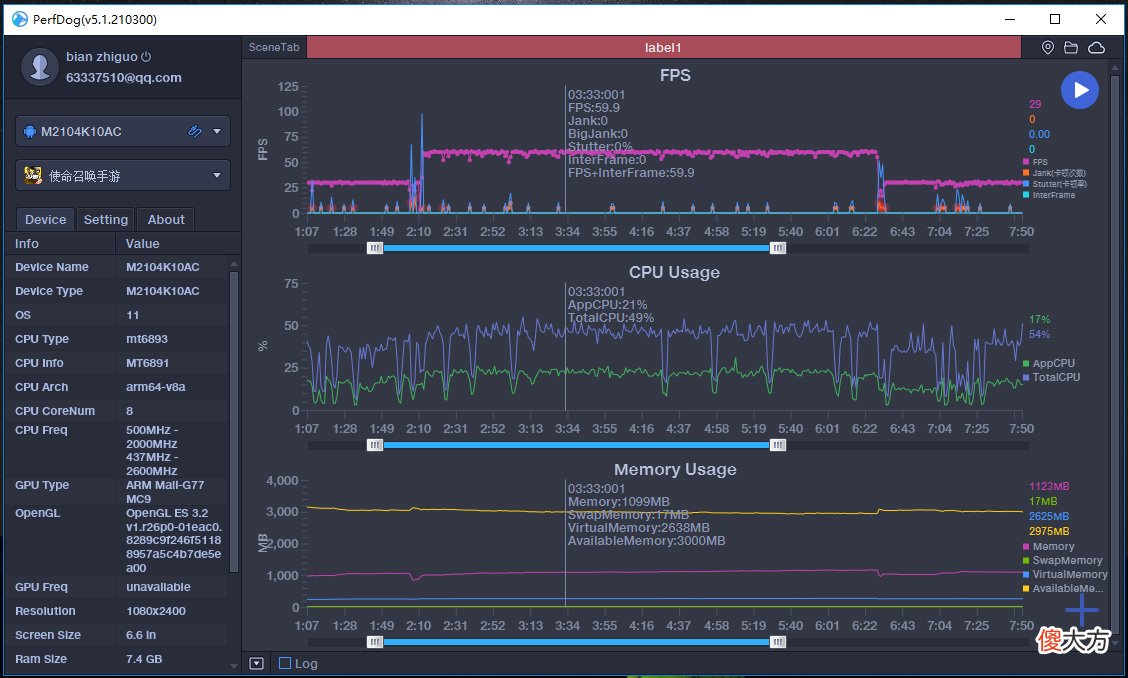This screenshot has width=1128, height=678.
Task: Select the Device tab
Action: (x=45, y=220)
